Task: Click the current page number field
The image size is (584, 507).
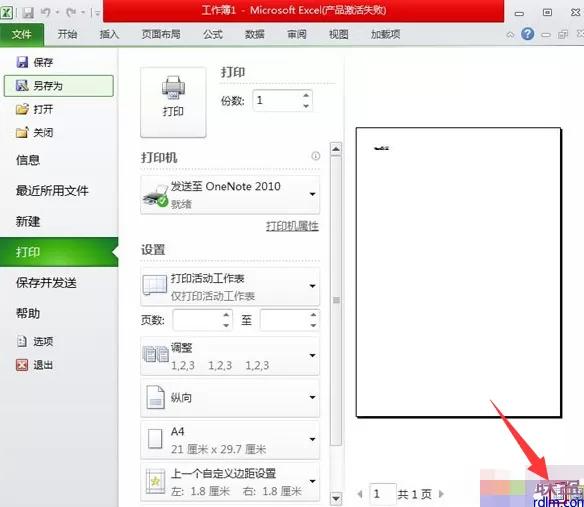Action: [383, 494]
